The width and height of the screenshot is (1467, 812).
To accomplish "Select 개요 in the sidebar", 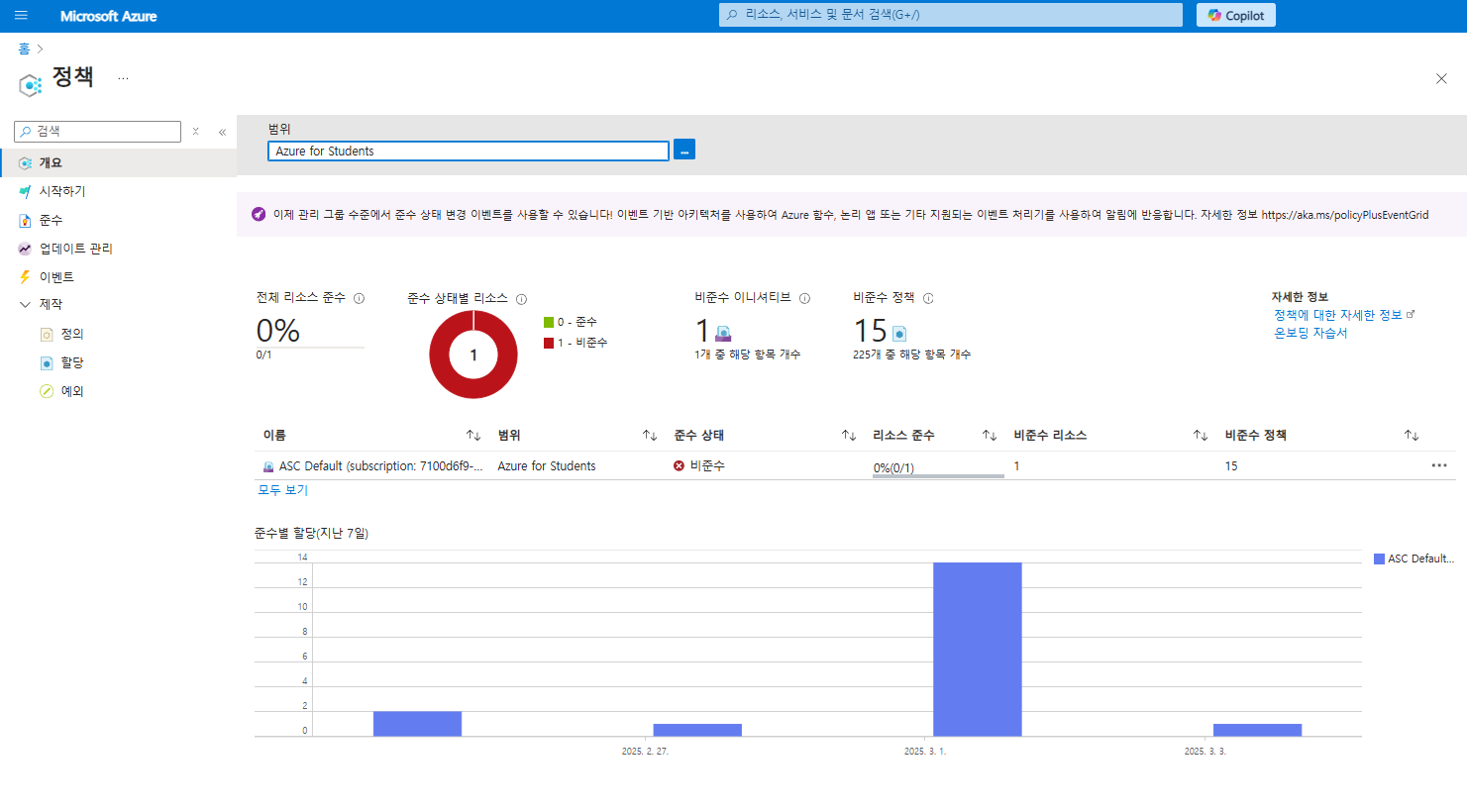I will pyautogui.click(x=118, y=162).
